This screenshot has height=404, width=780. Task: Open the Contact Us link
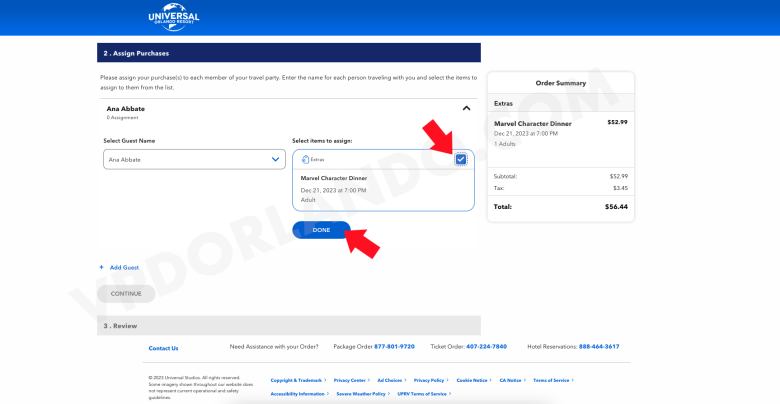[x=163, y=348]
